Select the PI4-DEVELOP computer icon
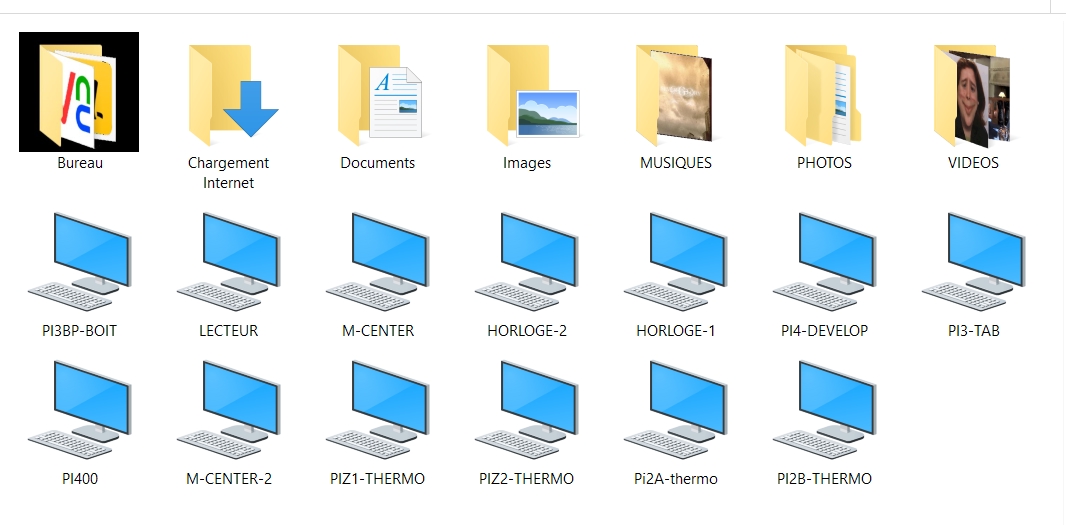The image size is (1066, 525). coord(824,262)
